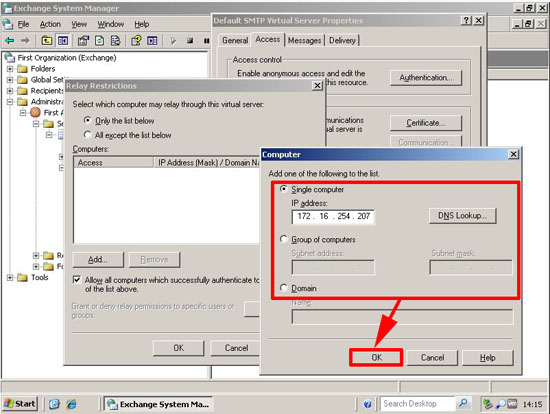This screenshot has height=414, width=550.
Task: Open the Exchange System Manager menu bar app icon
Action: pos(8,24)
